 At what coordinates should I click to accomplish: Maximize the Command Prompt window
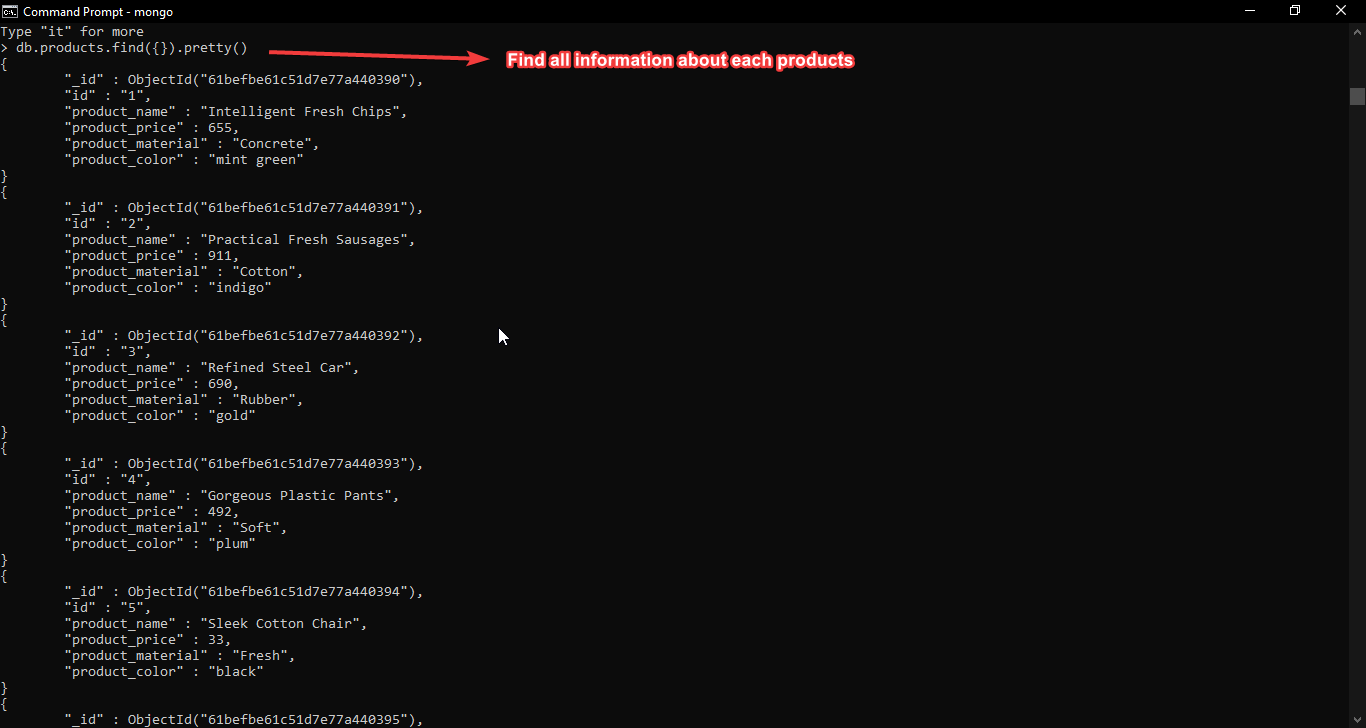click(x=1295, y=11)
